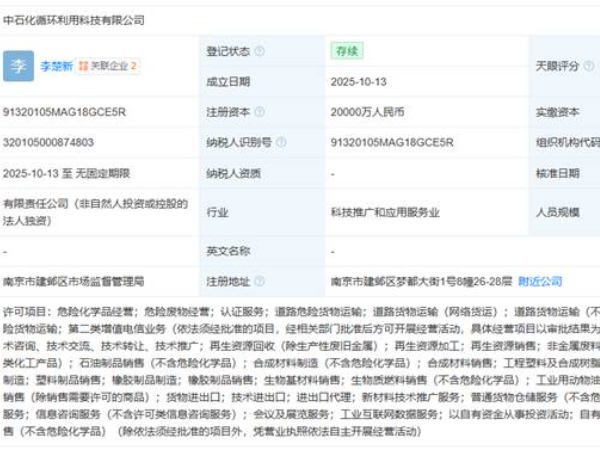600x450 pixels.
Task: Click help icon beside 注册资本
Action: pos(260,112)
